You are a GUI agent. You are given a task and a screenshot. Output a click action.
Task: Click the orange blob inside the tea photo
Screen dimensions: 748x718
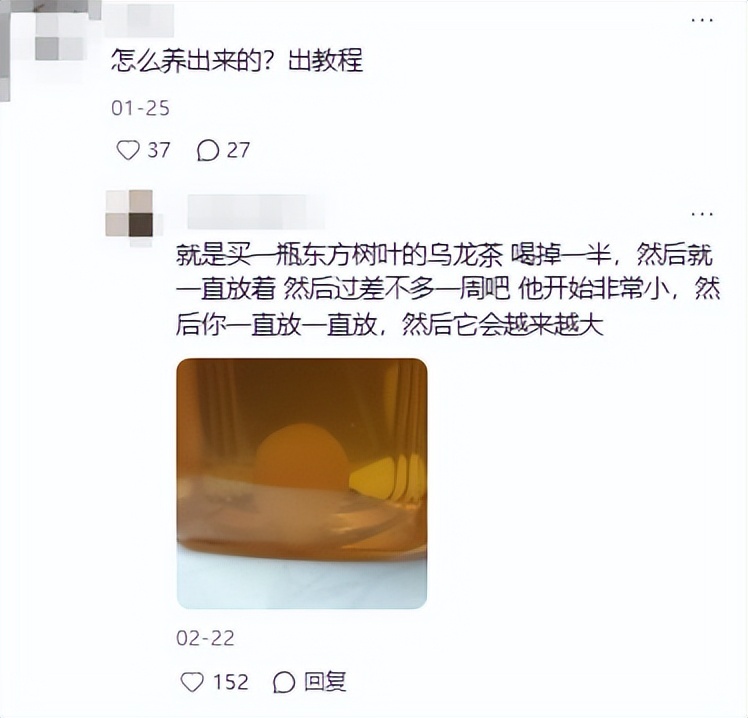302,456
